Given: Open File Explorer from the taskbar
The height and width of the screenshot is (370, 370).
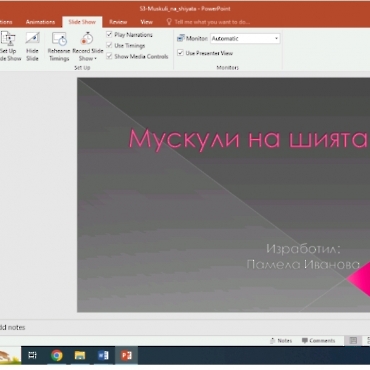Looking at the screenshot, I should (x=80, y=355).
